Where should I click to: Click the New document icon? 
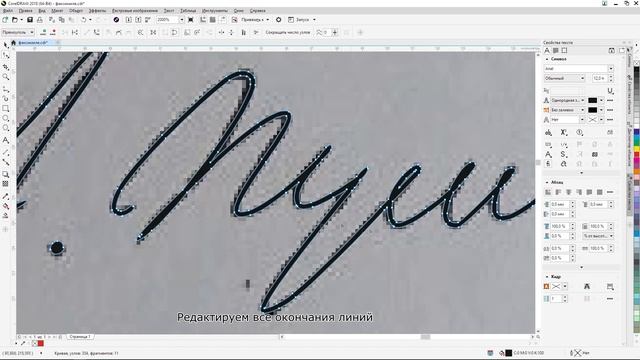tap(5, 20)
